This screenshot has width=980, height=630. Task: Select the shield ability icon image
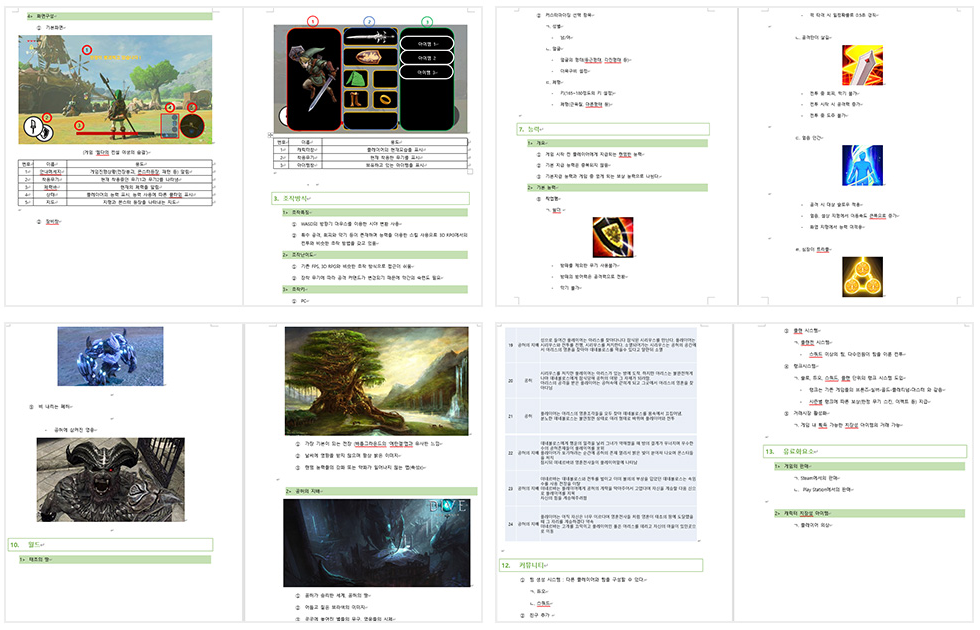pos(612,237)
